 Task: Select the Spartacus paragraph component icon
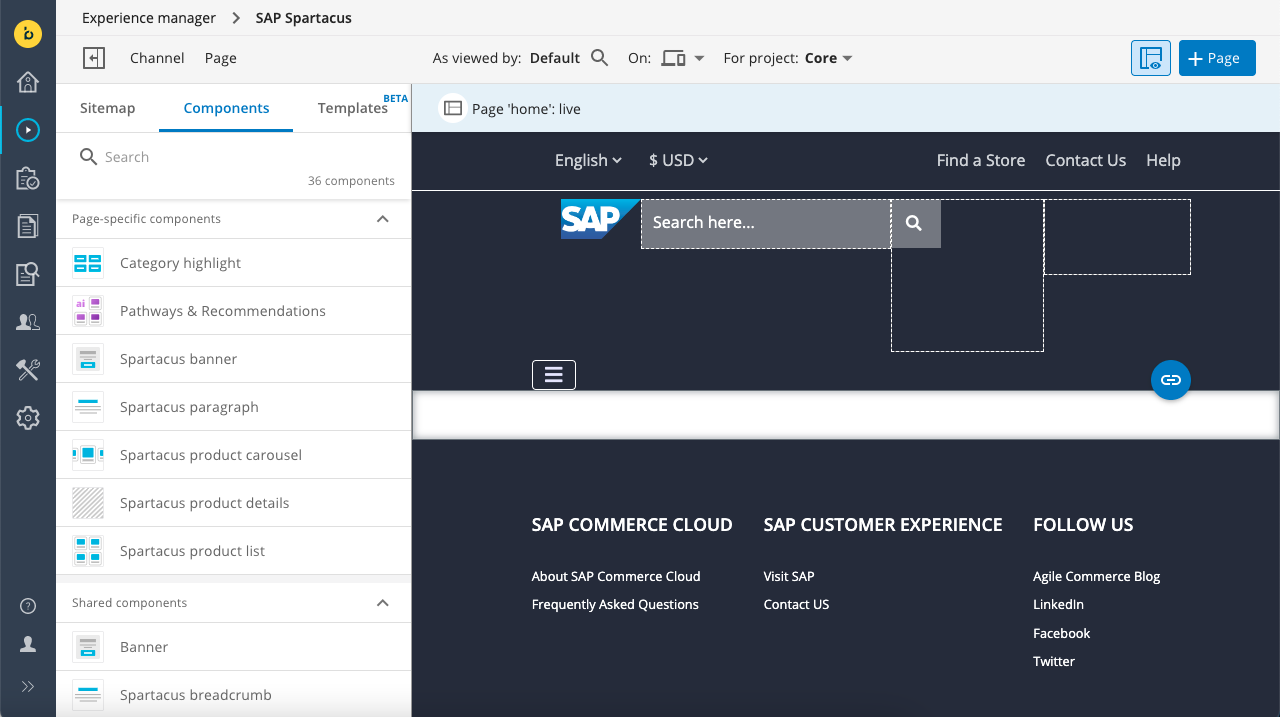[x=88, y=407]
